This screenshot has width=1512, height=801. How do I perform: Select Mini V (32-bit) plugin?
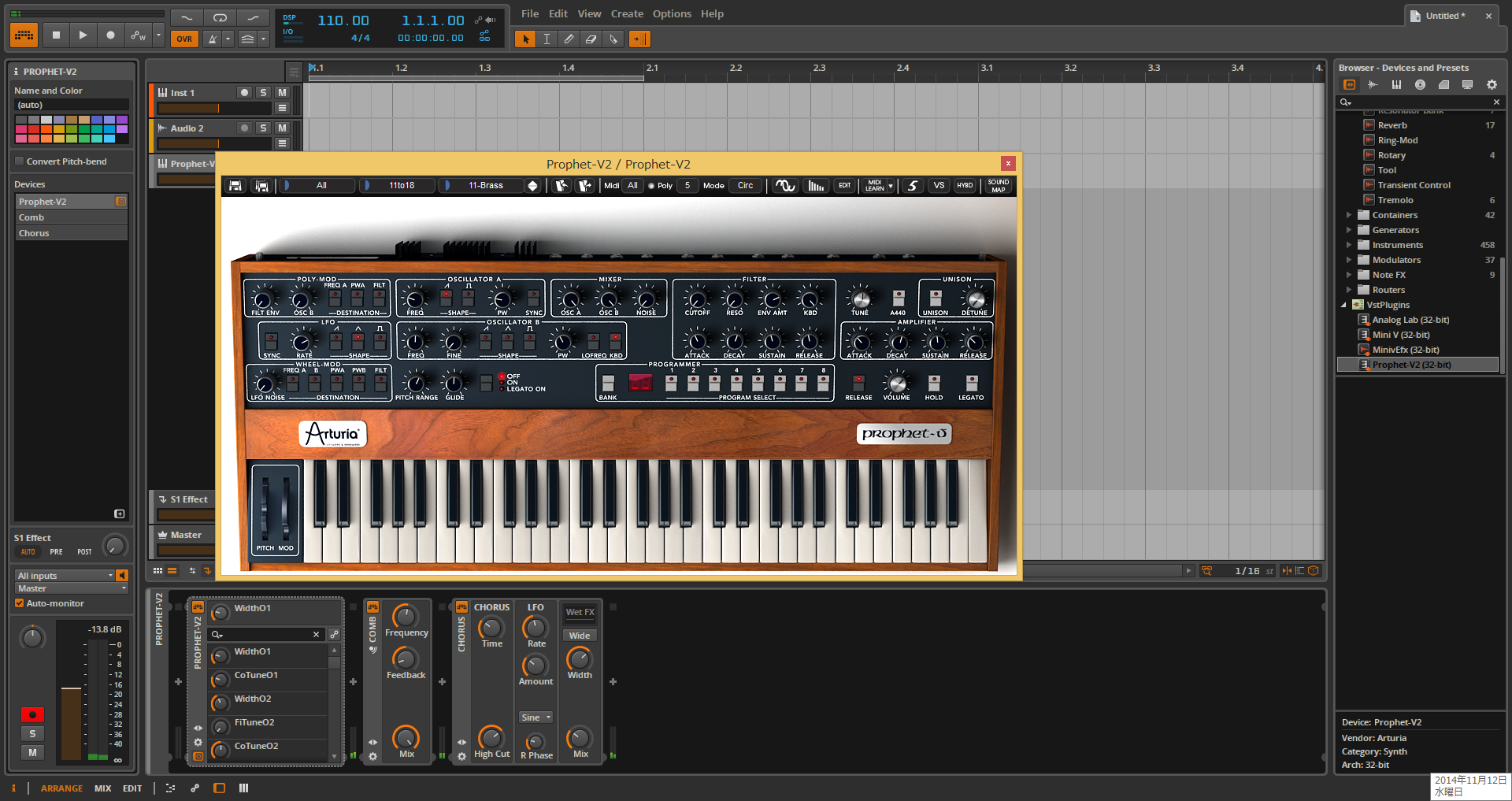1401,335
